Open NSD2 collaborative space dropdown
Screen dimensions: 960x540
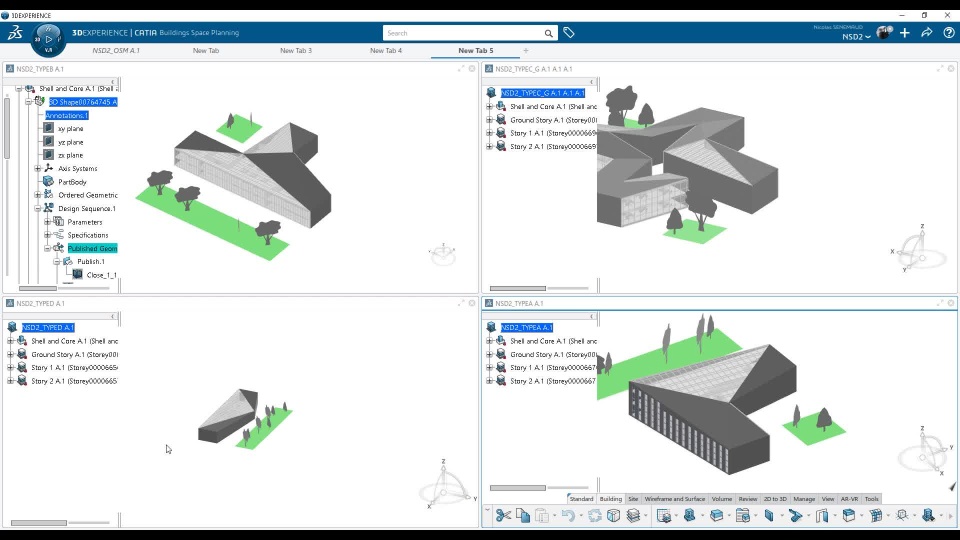pyautogui.click(x=856, y=37)
